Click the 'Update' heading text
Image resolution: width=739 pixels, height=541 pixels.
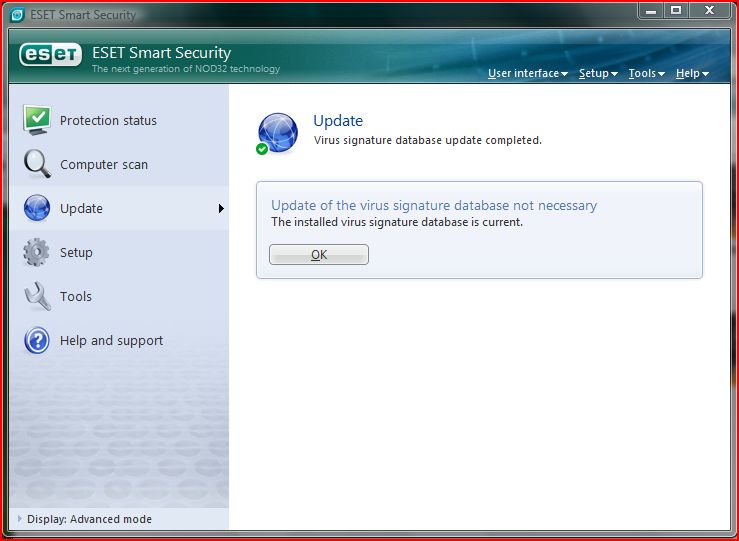point(338,121)
